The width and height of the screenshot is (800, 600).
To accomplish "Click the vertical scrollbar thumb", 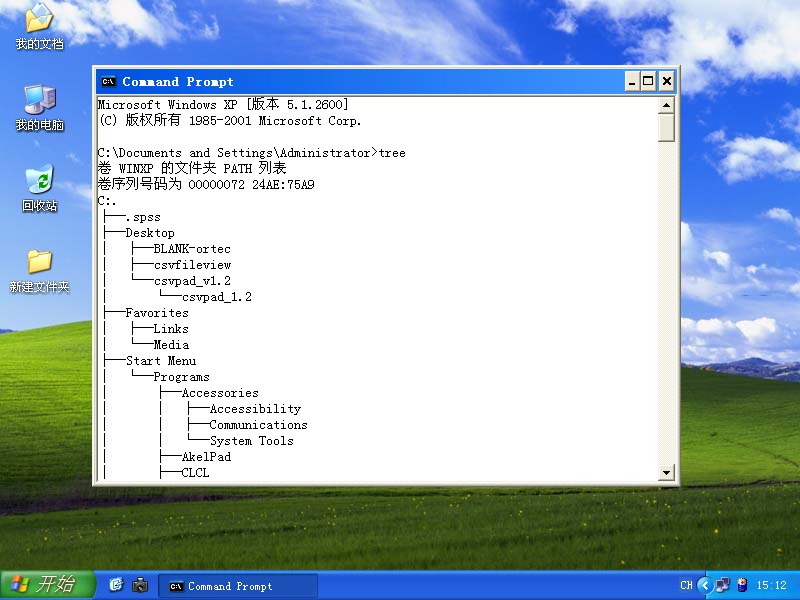I will (x=666, y=128).
